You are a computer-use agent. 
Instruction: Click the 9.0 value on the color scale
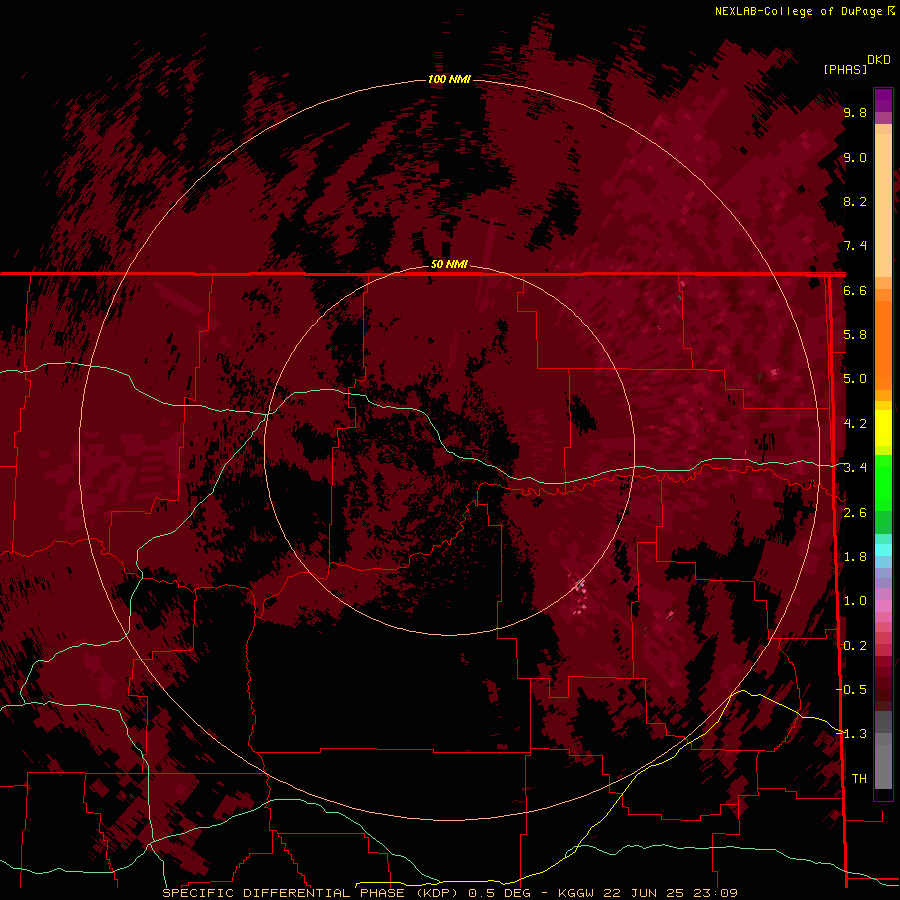point(855,157)
